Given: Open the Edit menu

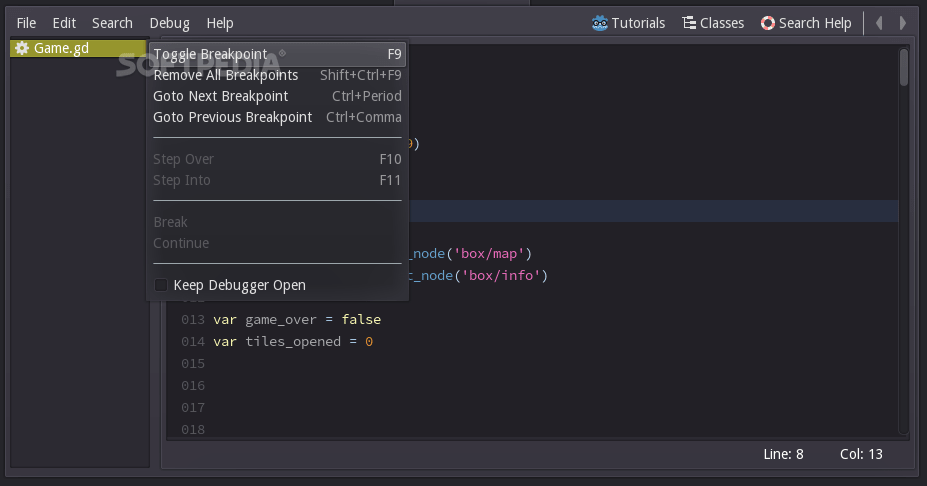Looking at the screenshot, I should 64,23.
